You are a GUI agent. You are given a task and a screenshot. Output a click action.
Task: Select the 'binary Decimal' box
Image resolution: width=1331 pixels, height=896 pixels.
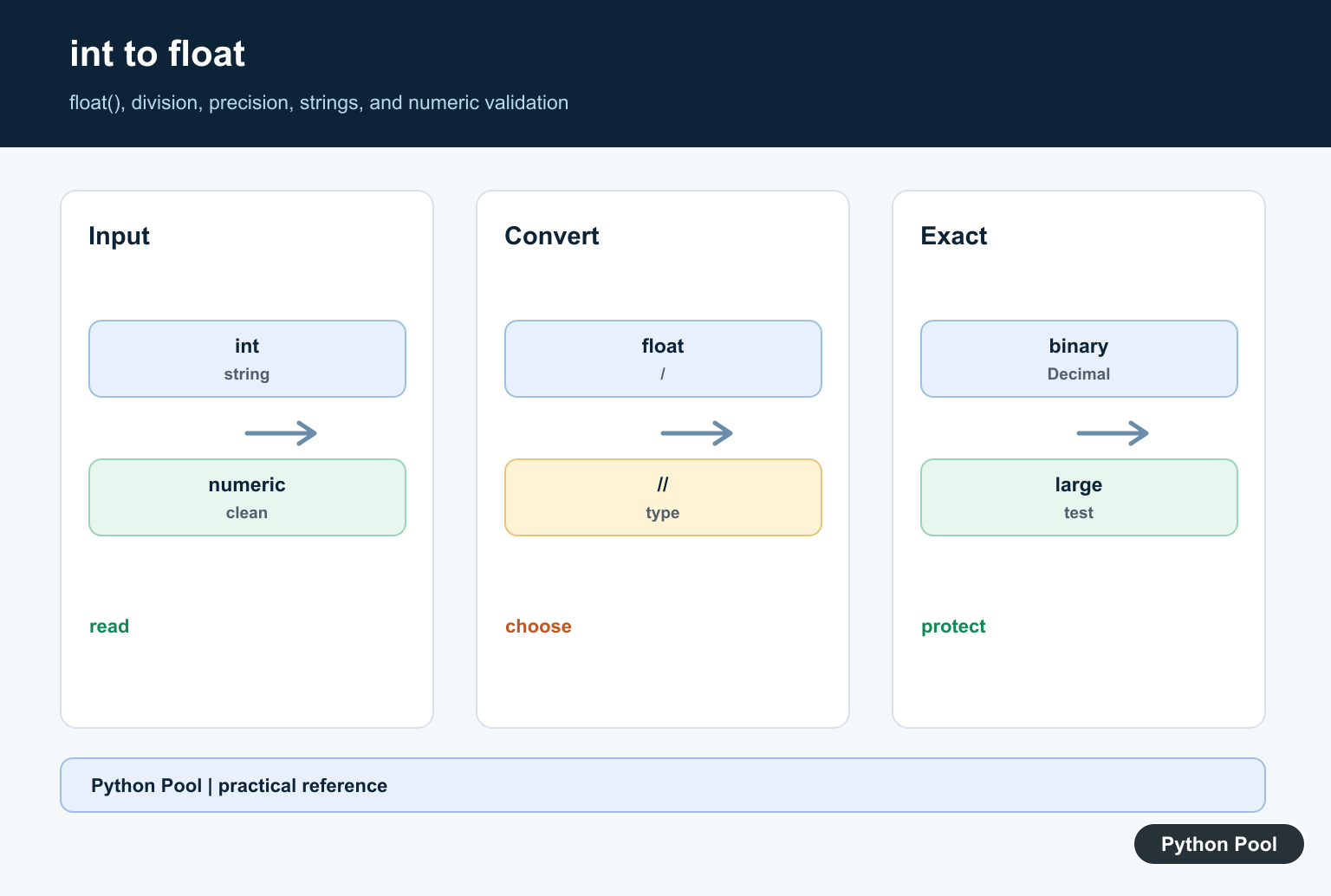[x=1079, y=359]
